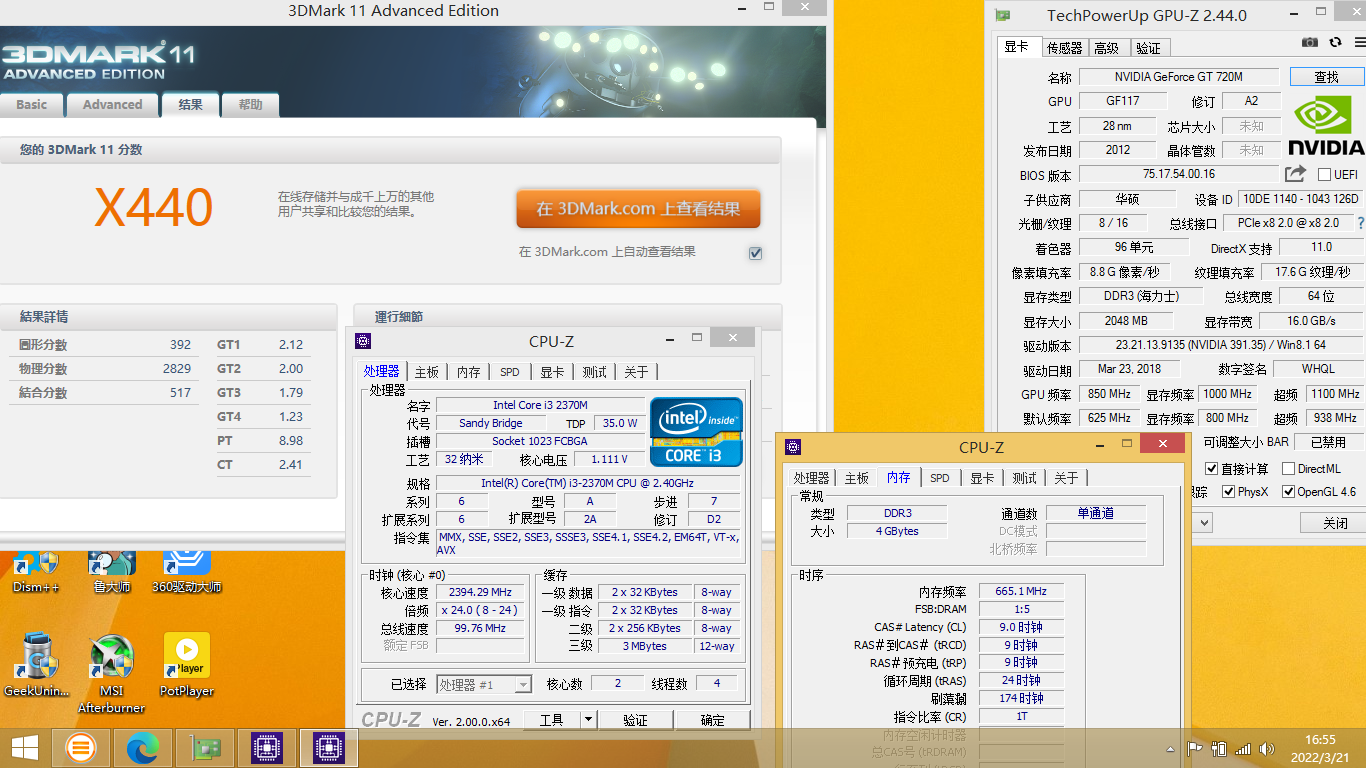Select the highlighted second CPU-Z taskbar icon
Image resolution: width=1366 pixels, height=768 pixels.
328,747
